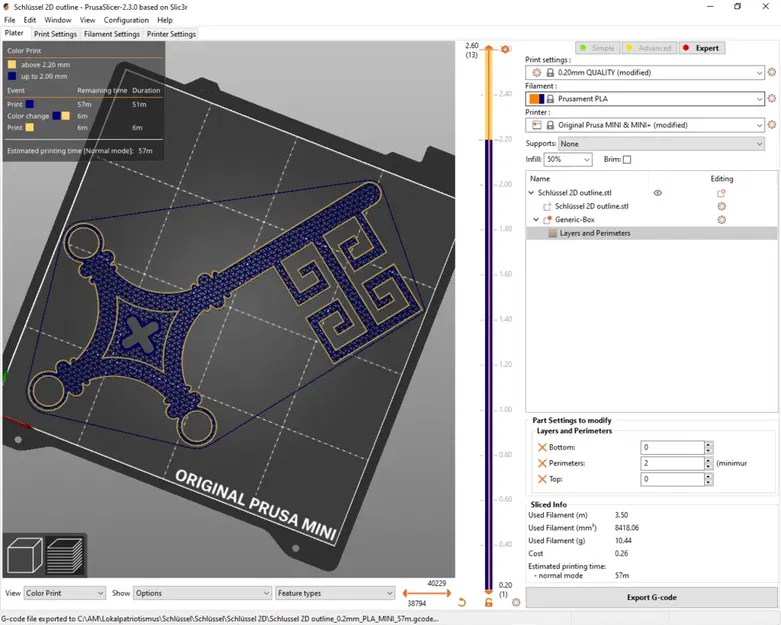Click the blue 'up to 2.00 mm' legend swatch
Image resolution: width=781 pixels, height=625 pixels.
coord(12,76)
